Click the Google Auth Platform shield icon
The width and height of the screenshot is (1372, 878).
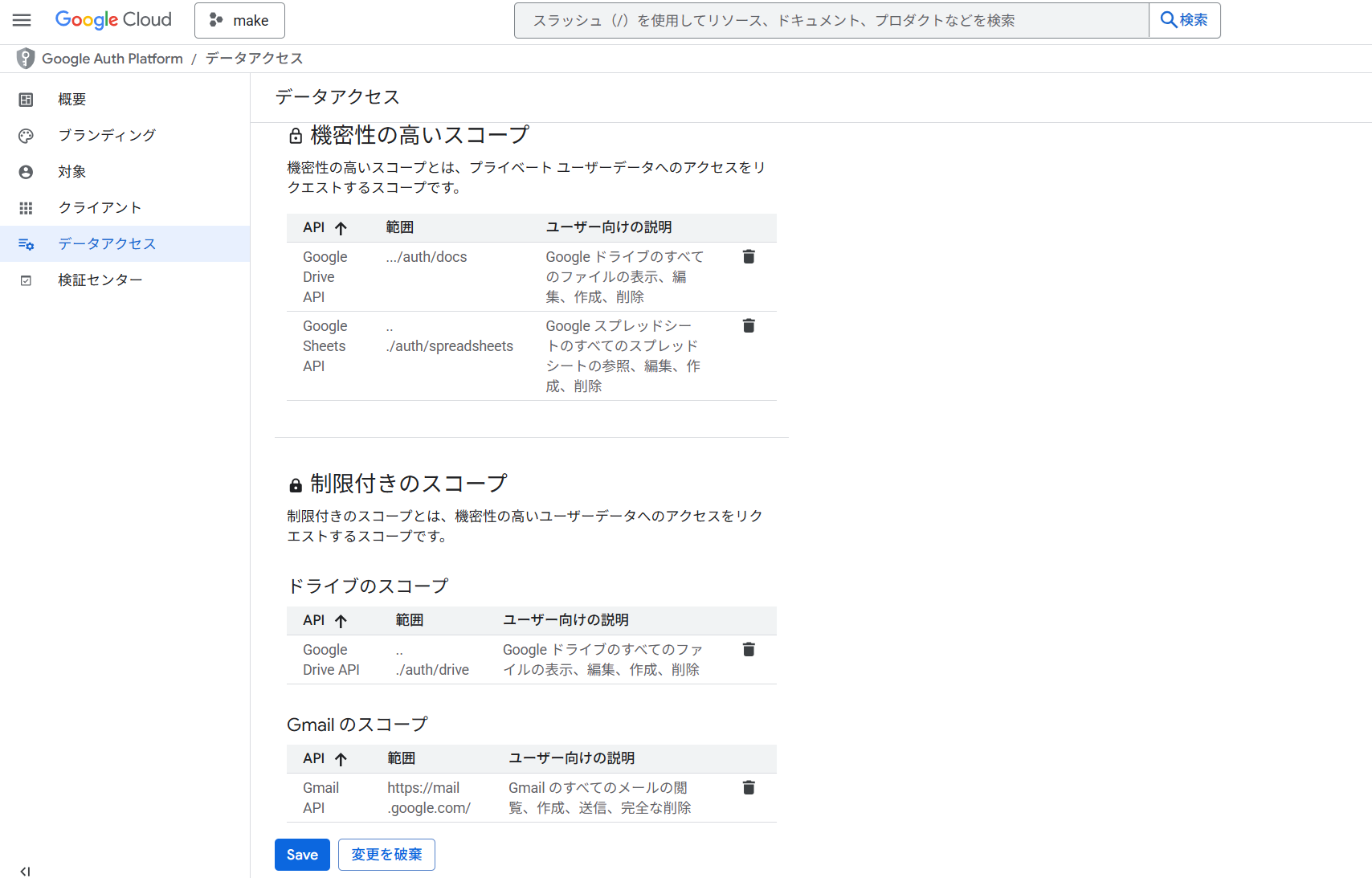[26, 59]
